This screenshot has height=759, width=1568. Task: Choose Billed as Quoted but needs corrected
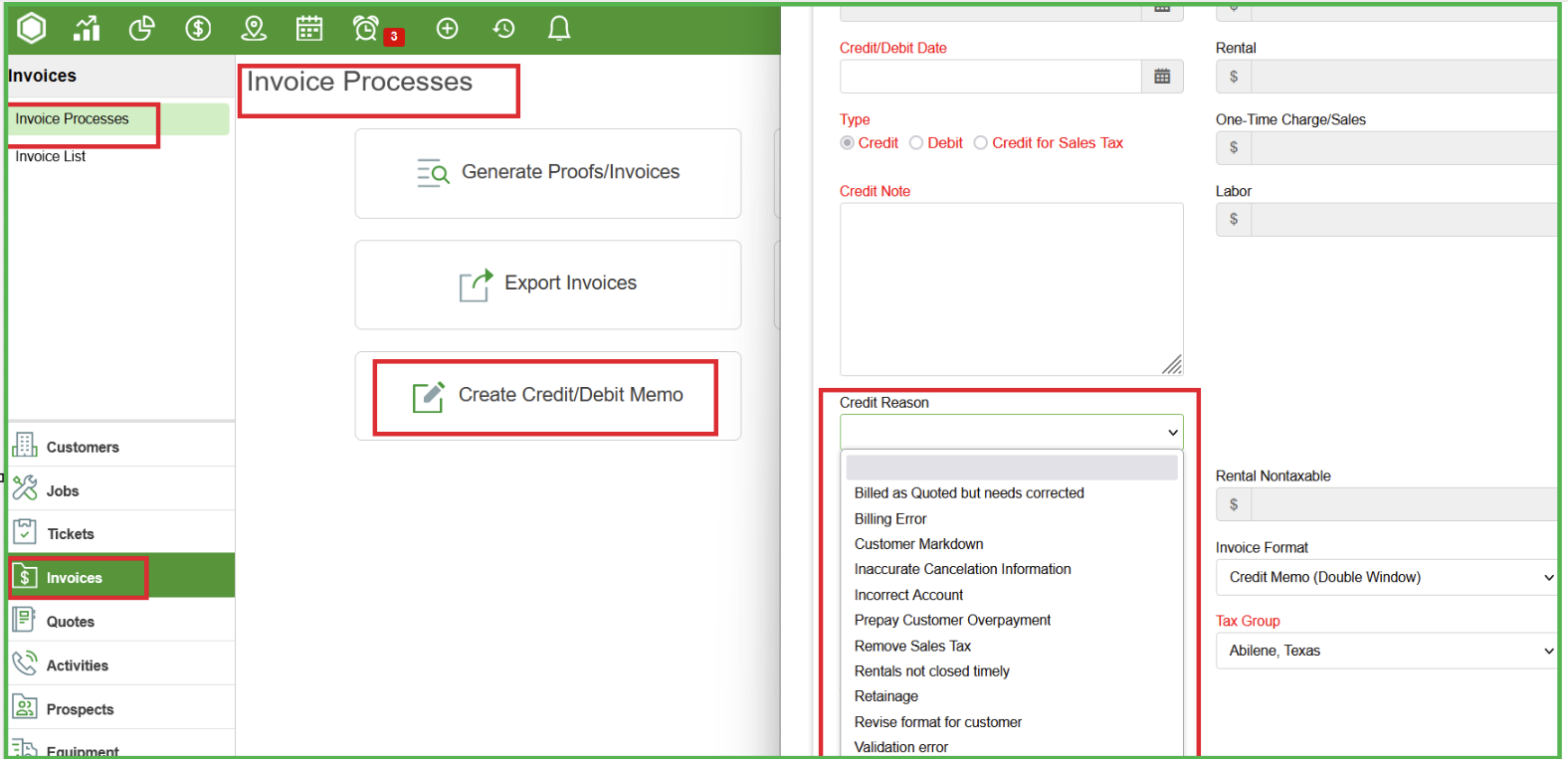[x=969, y=493]
